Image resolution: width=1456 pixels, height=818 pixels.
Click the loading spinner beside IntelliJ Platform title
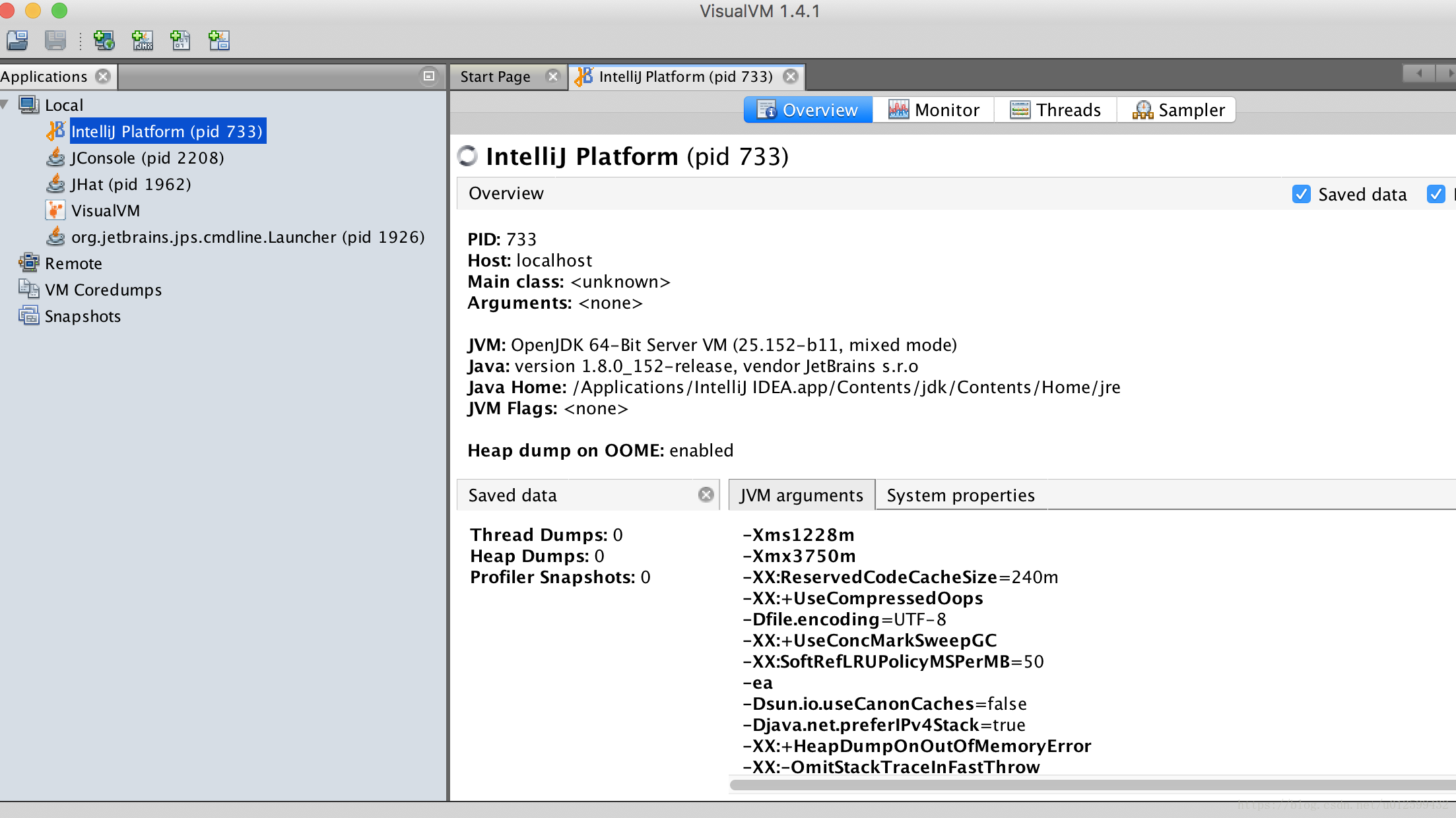click(x=467, y=156)
